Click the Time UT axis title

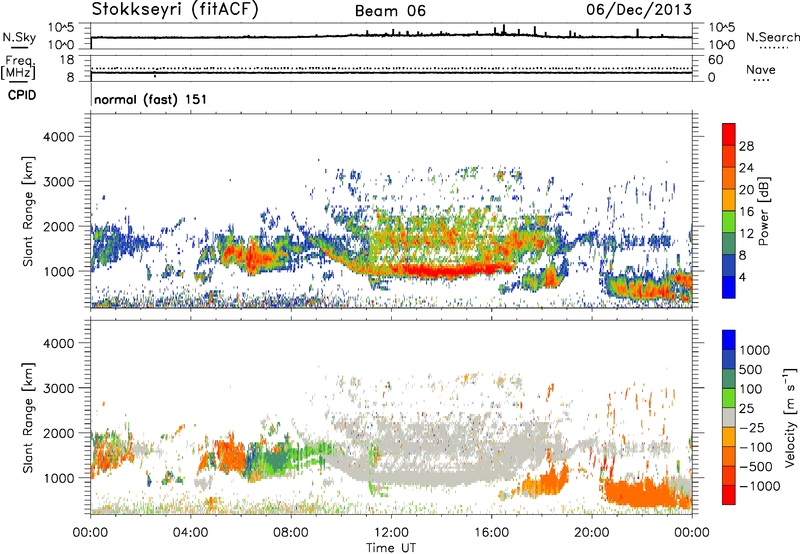click(391, 548)
